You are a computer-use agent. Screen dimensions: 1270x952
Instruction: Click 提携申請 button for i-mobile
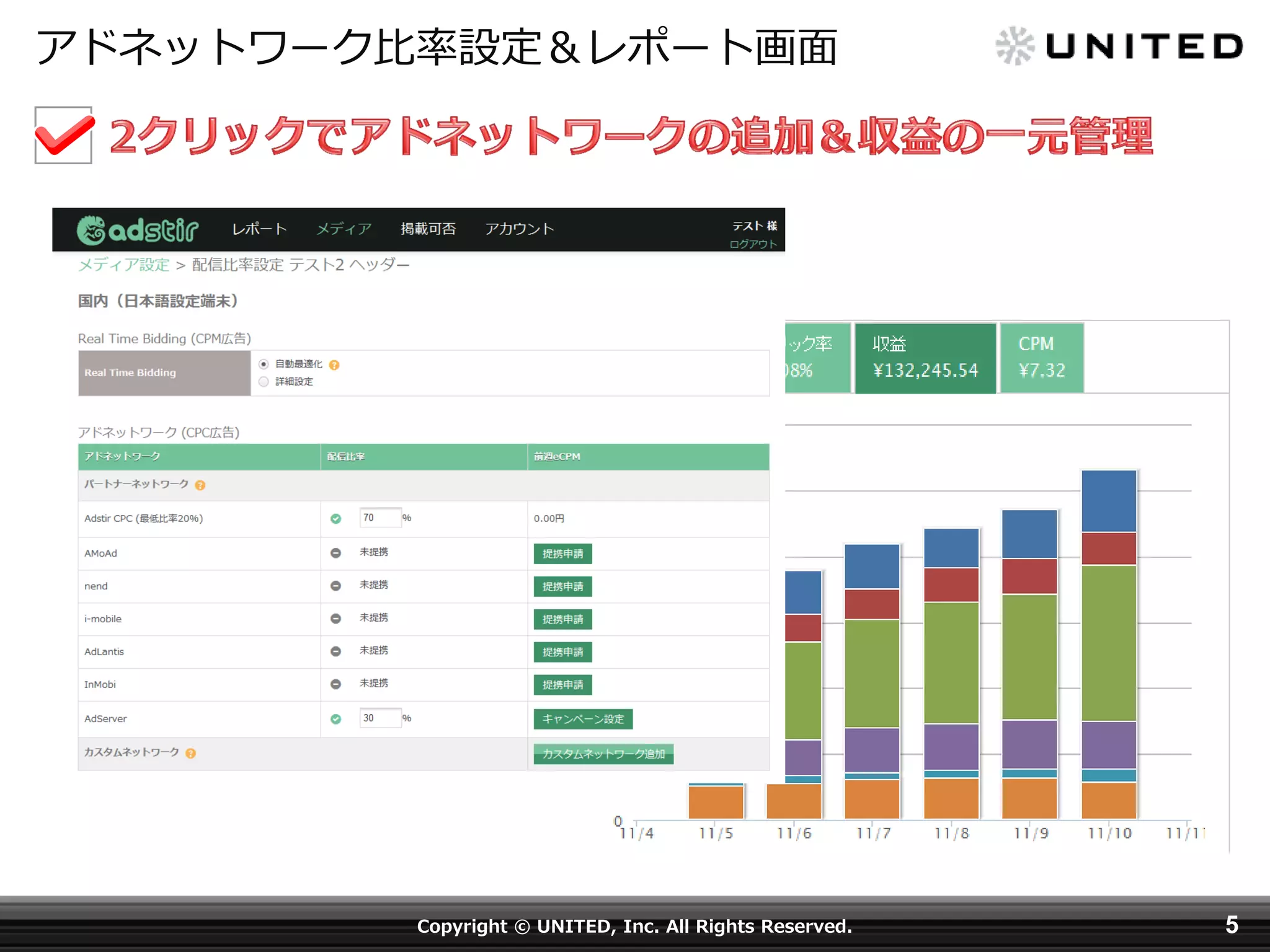pyautogui.click(x=562, y=619)
